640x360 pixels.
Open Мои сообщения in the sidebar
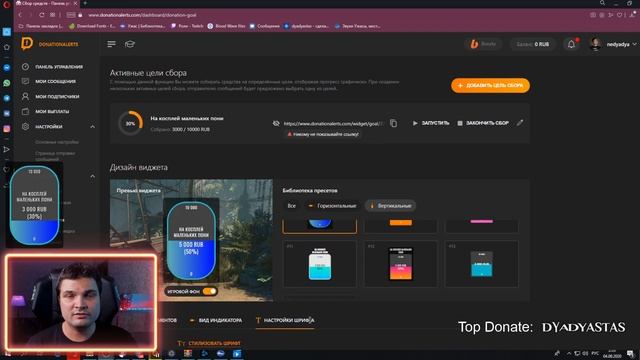(55, 81)
